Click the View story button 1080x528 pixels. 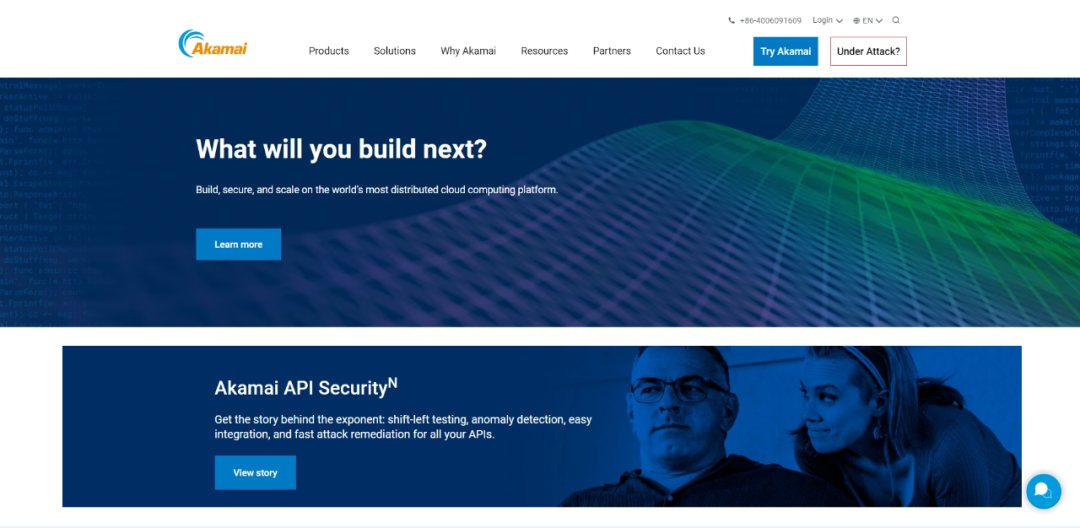255,472
